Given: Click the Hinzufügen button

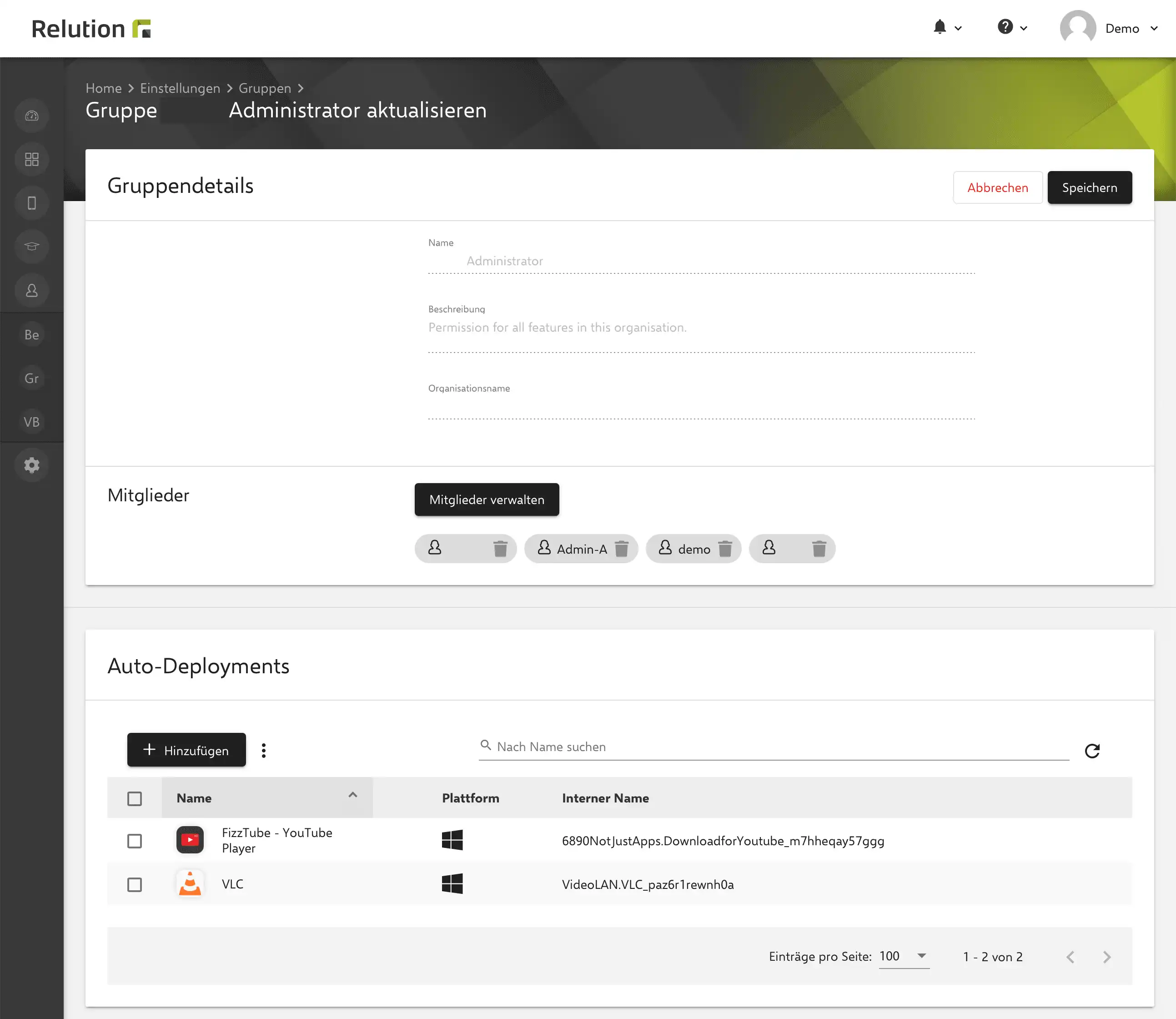Looking at the screenshot, I should point(186,750).
